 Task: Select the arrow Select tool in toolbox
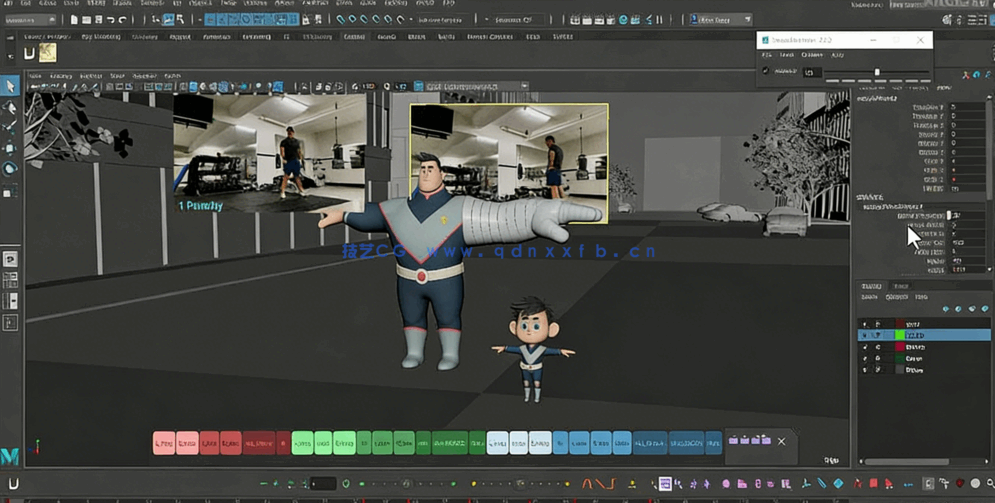11,87
